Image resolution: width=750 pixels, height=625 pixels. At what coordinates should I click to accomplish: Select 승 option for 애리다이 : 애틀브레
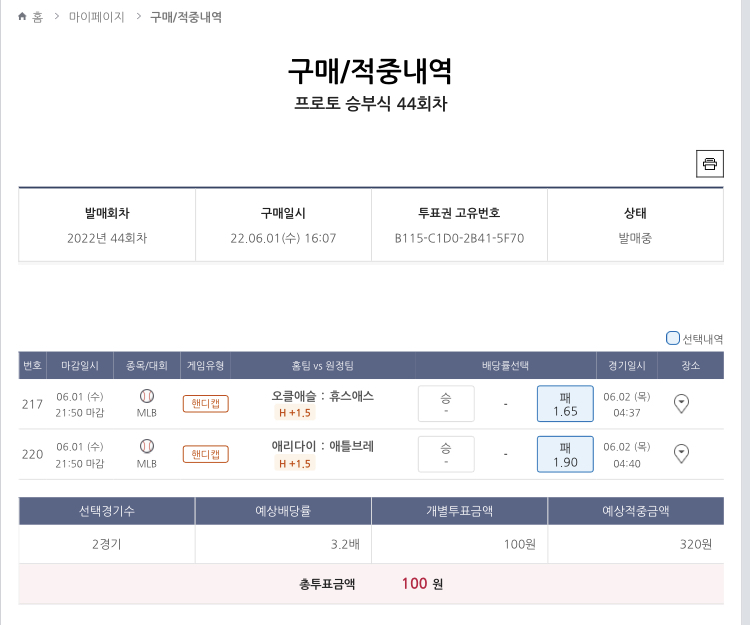(x=446, y=454)
